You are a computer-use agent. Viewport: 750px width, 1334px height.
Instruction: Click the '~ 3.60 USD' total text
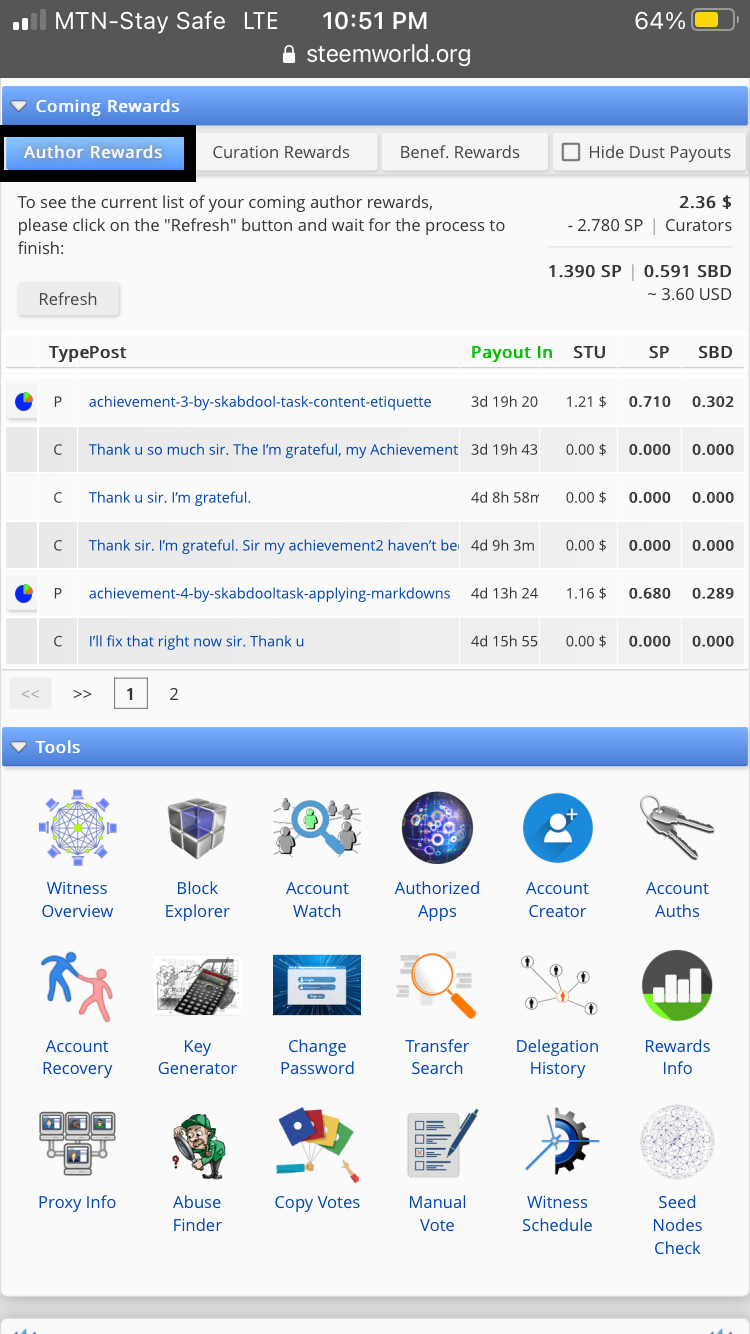tap(689, 294)
